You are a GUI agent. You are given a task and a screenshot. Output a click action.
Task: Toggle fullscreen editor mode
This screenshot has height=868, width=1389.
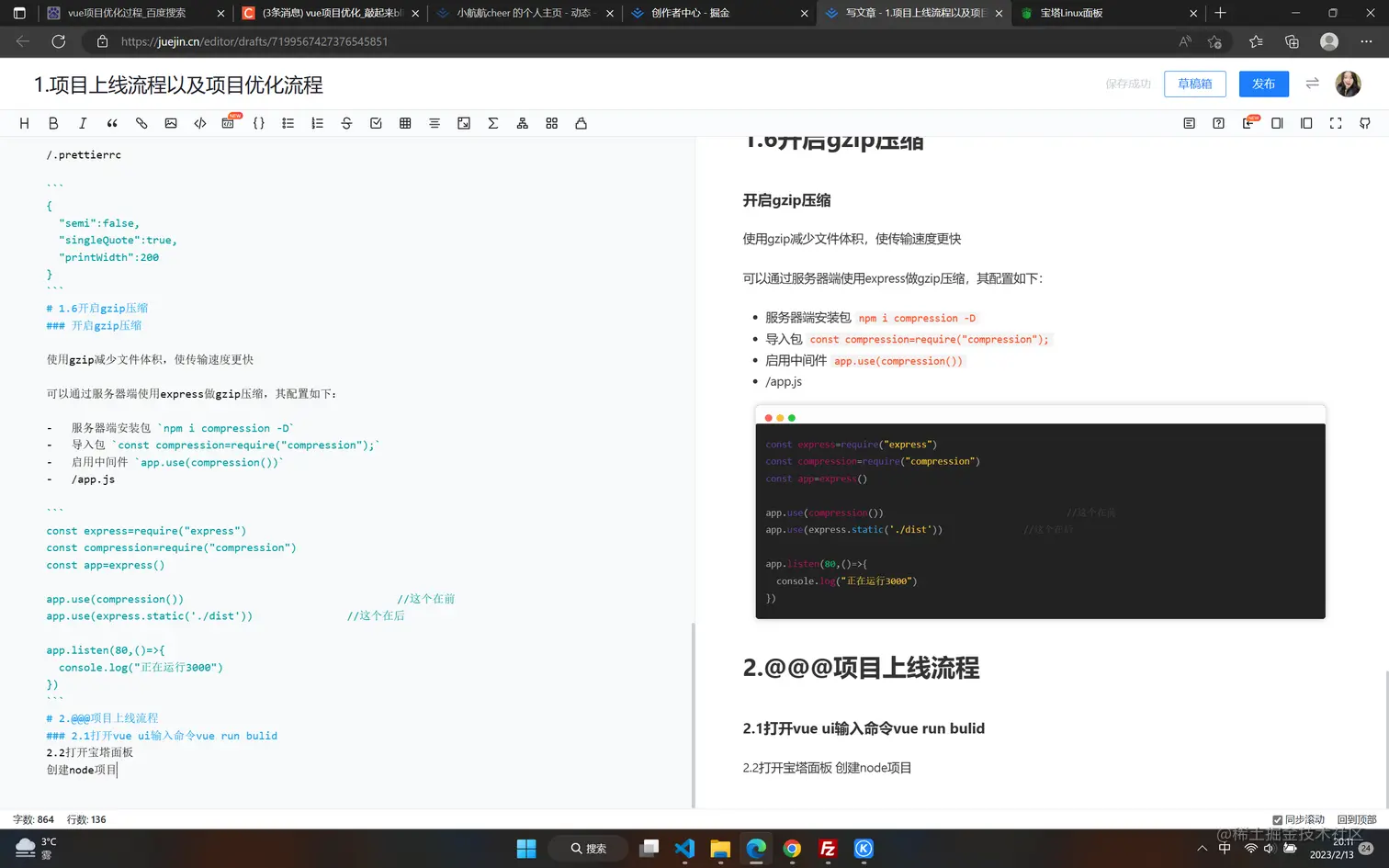(1336, 123)
